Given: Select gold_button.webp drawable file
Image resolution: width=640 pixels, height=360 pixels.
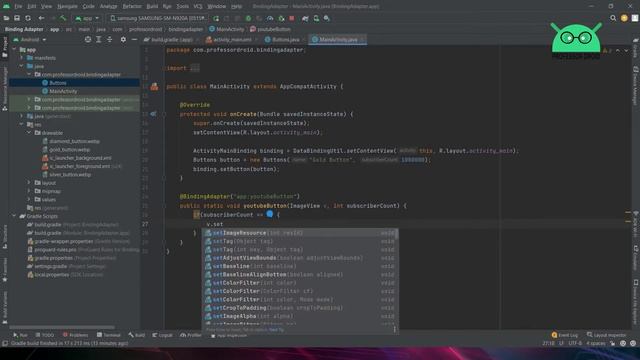Looking at the screenshot, I should click(x=69, y=149).
